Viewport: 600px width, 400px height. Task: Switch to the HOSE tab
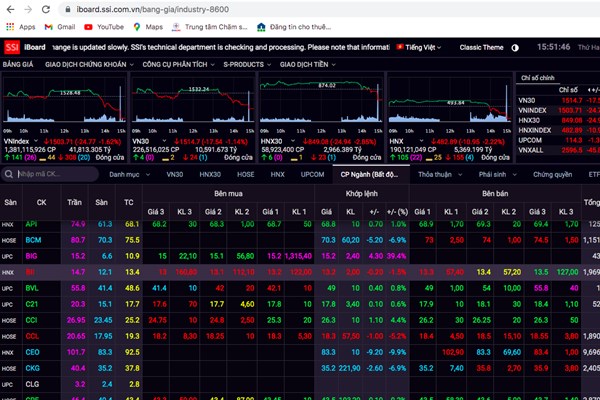pyautogui.click(x=246, y=174)
